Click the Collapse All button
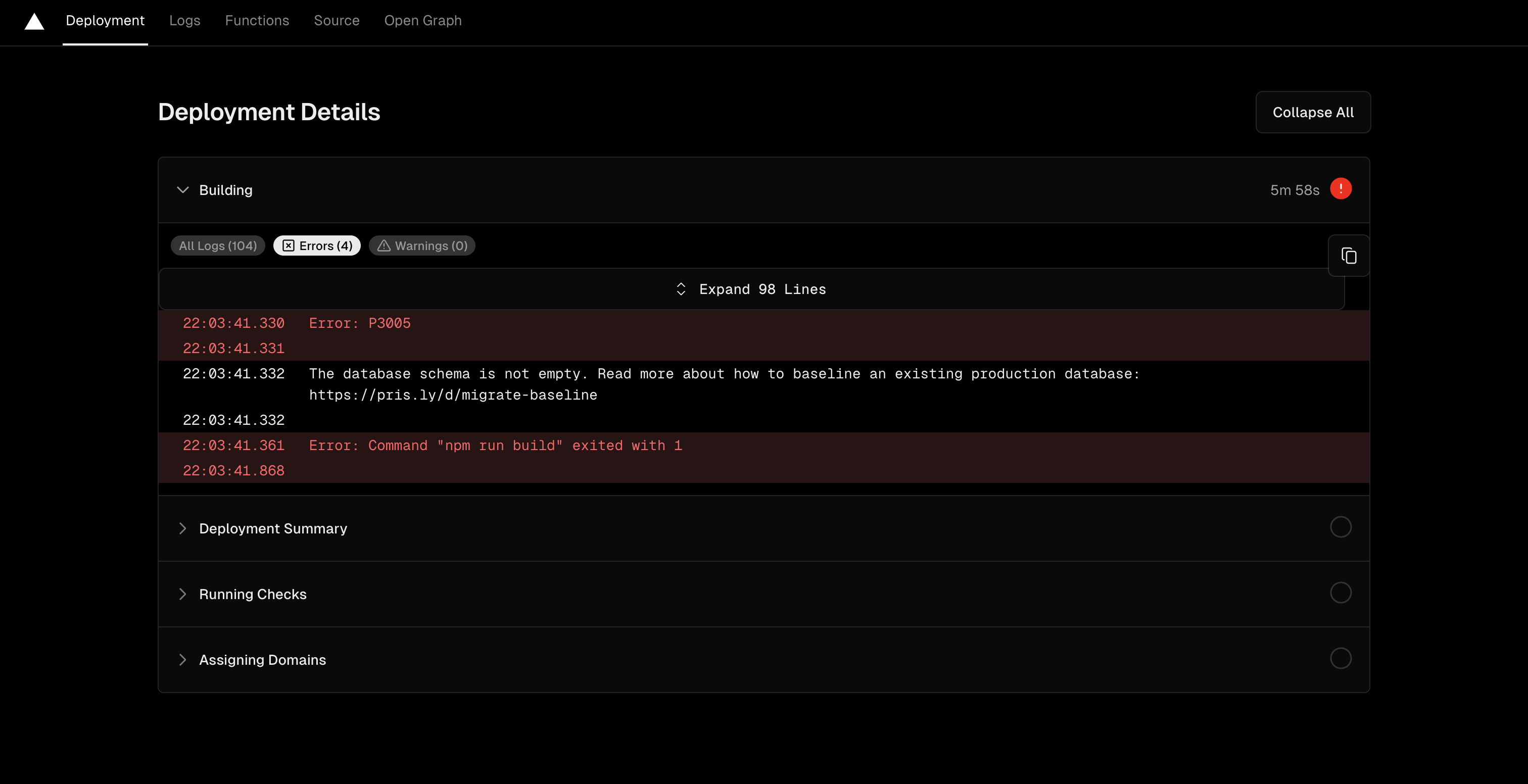 1312,112
